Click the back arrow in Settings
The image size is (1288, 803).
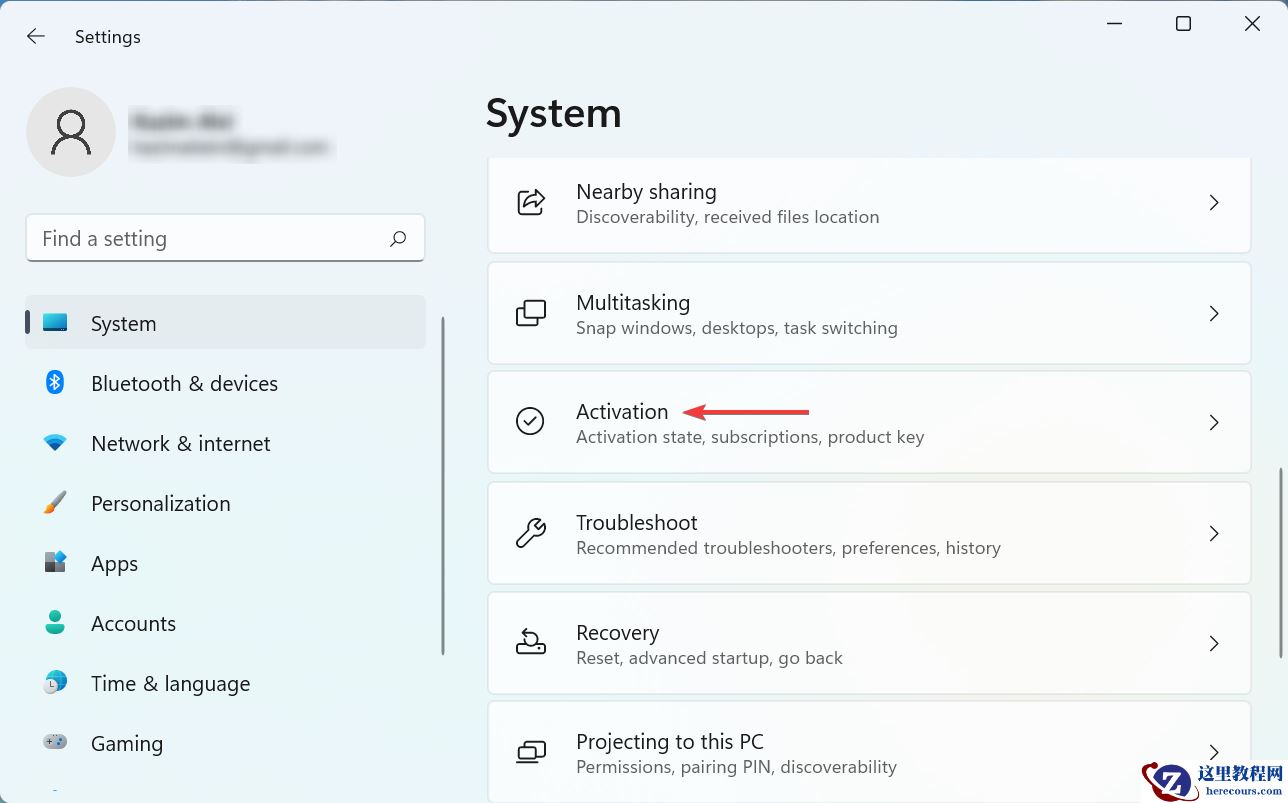tap(35, 36)
